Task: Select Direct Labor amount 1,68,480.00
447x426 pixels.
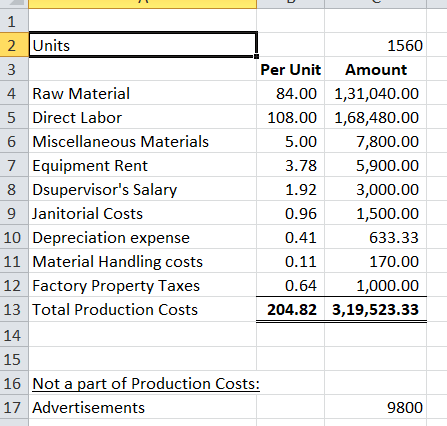Action: click(375, 117)
